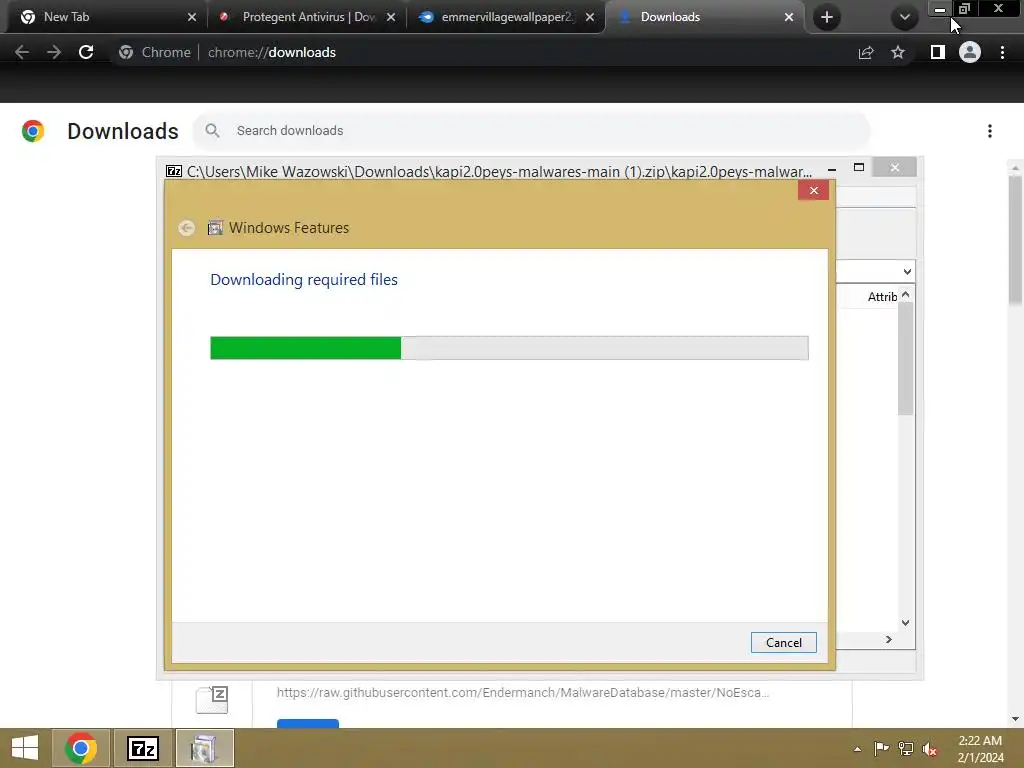The width and height of the screenshot is (1024, 768).
Task: Close the 7-Zip archive window
Action: (895, 168)
